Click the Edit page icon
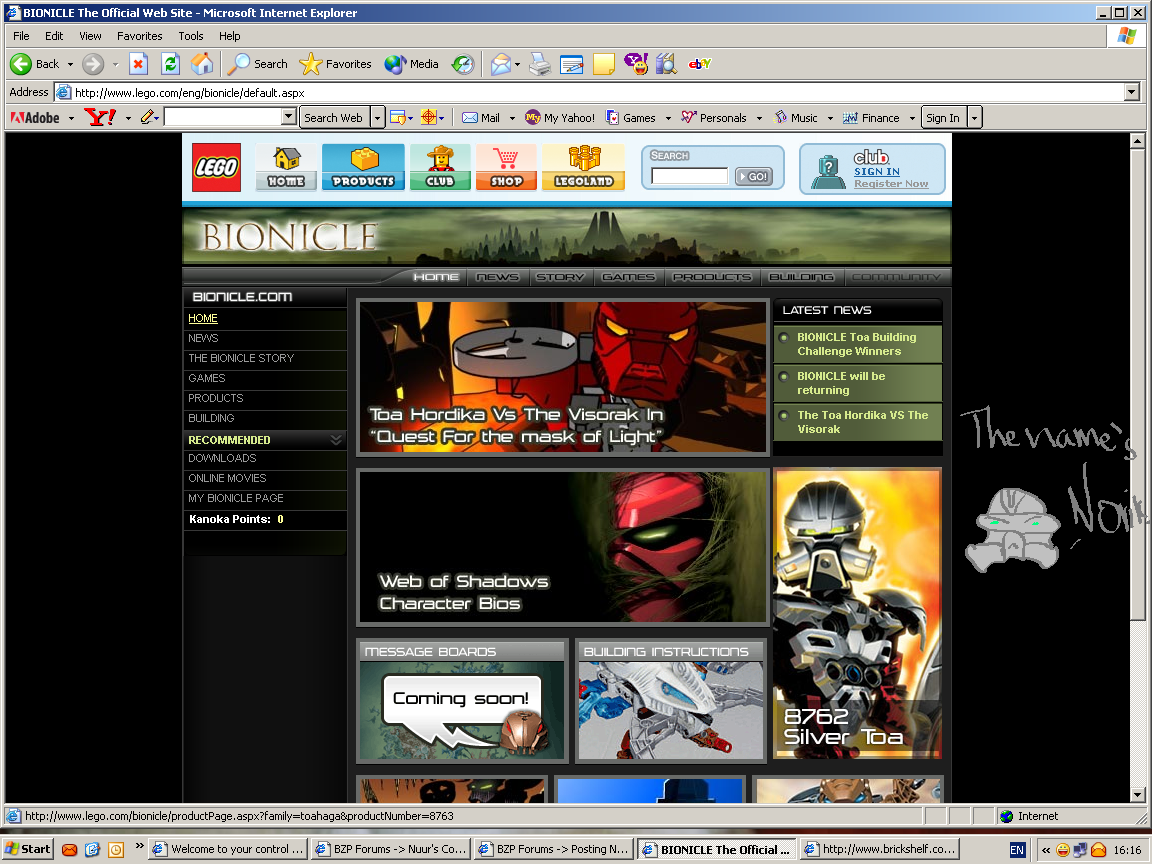Image resolution: width=1152 pixels, height=864 pixels. 572,64
